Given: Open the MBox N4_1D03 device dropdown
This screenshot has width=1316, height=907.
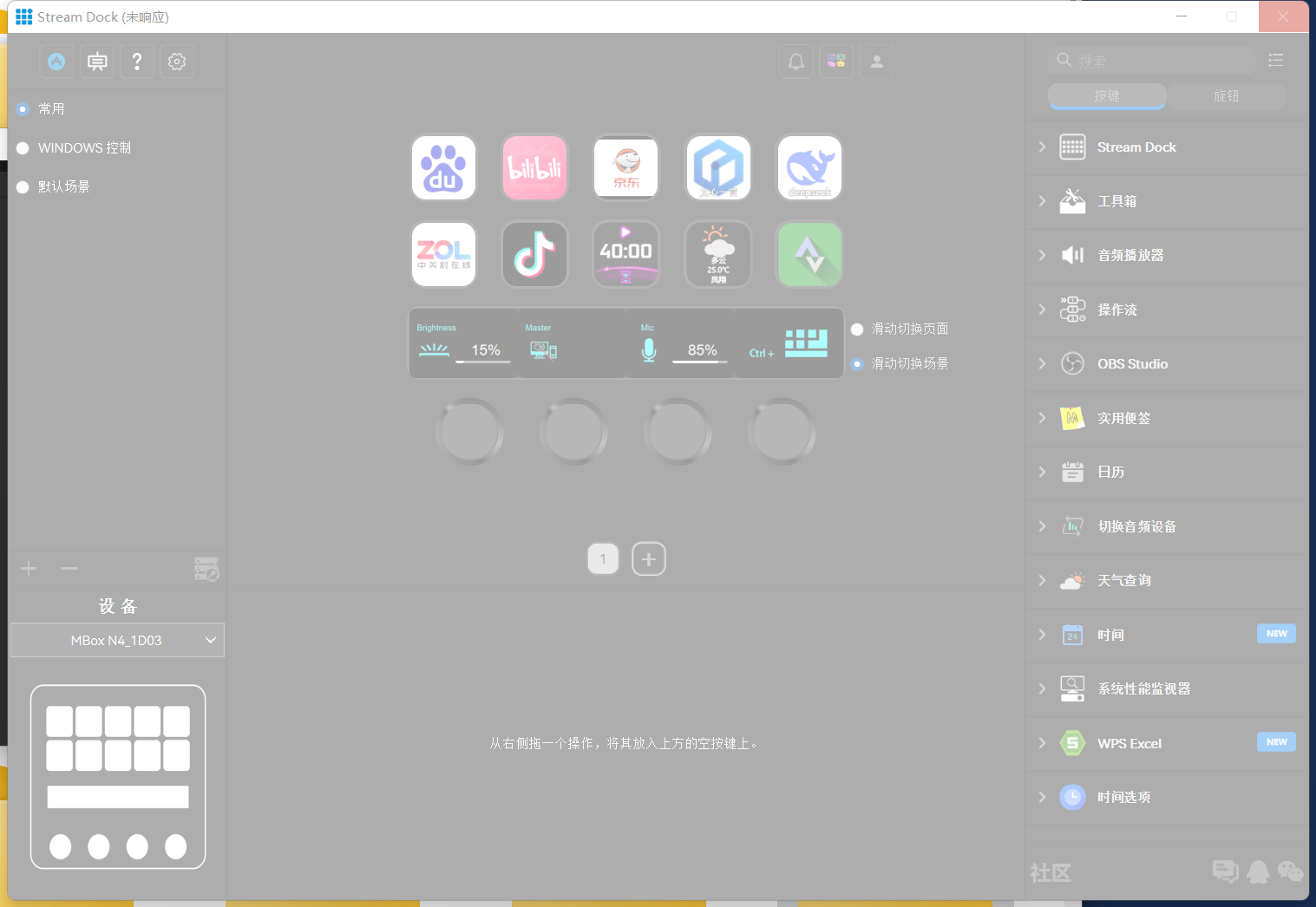Looking at the screenshot, I should pos(117,640).
